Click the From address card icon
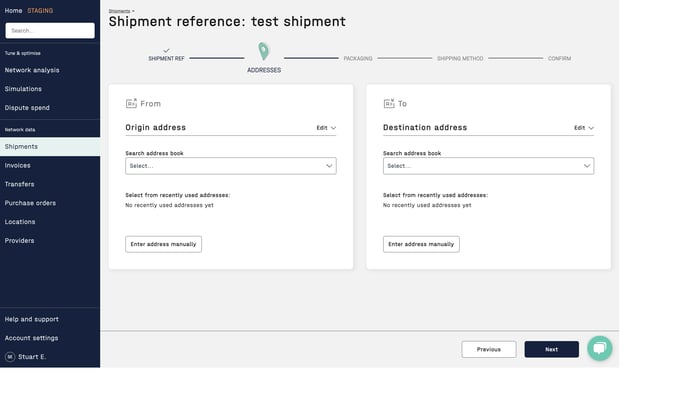Image resolution: width=688 pixels, height=408 pixels. (x=131, y=103)
